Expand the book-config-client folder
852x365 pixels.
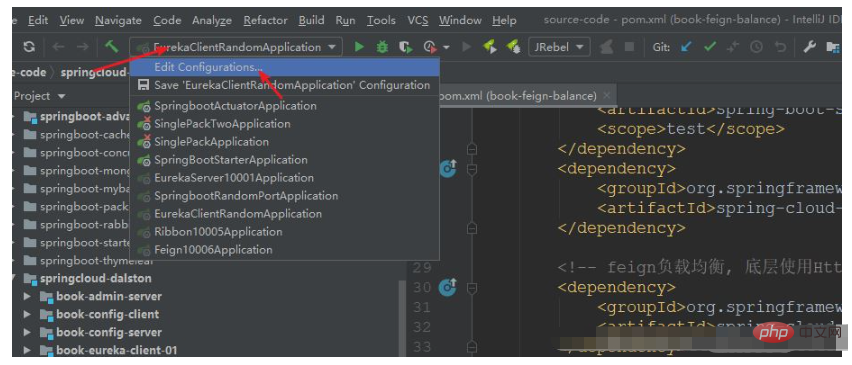(x=27, y=314)
